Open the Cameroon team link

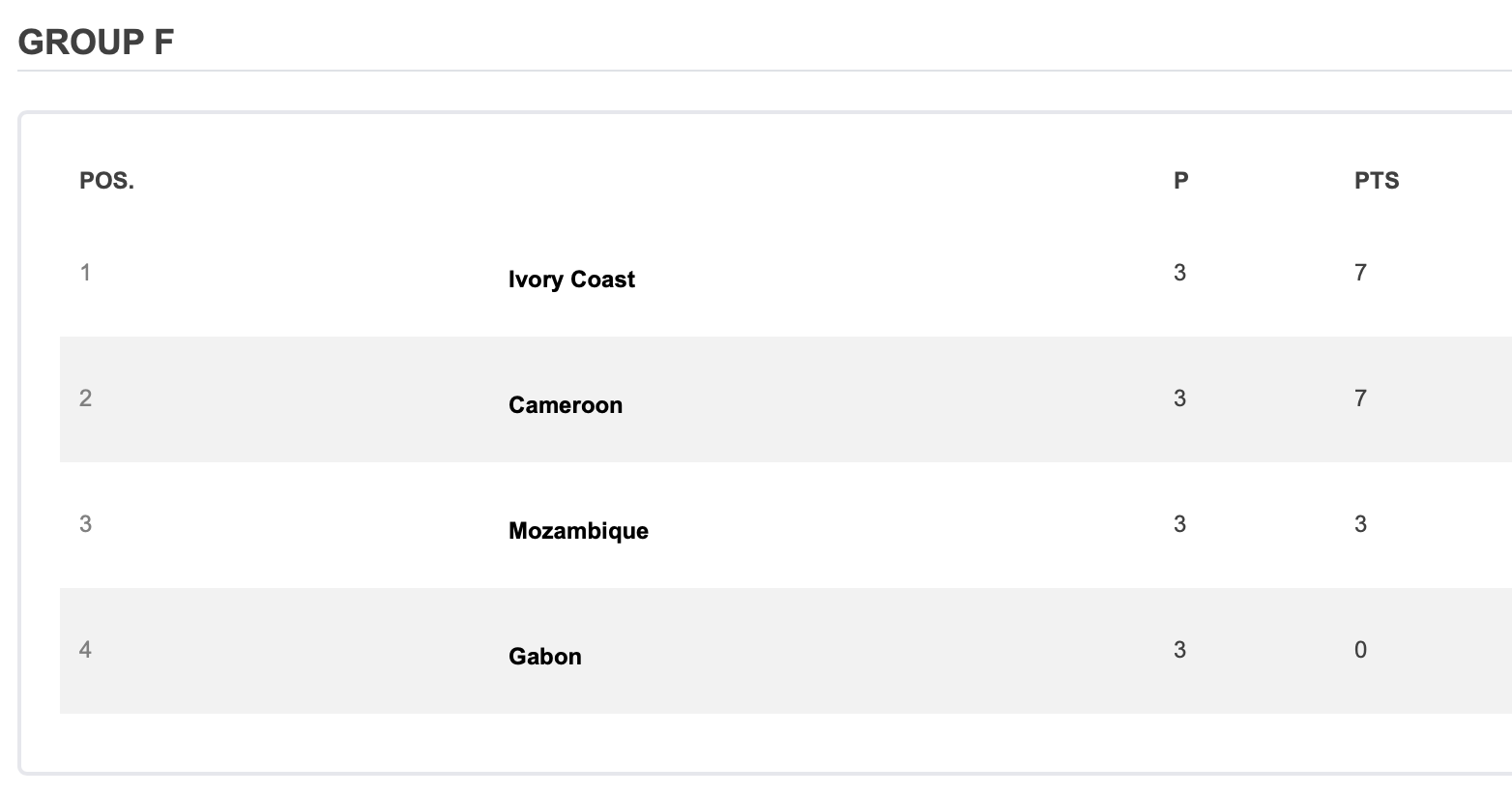[566, 405]
